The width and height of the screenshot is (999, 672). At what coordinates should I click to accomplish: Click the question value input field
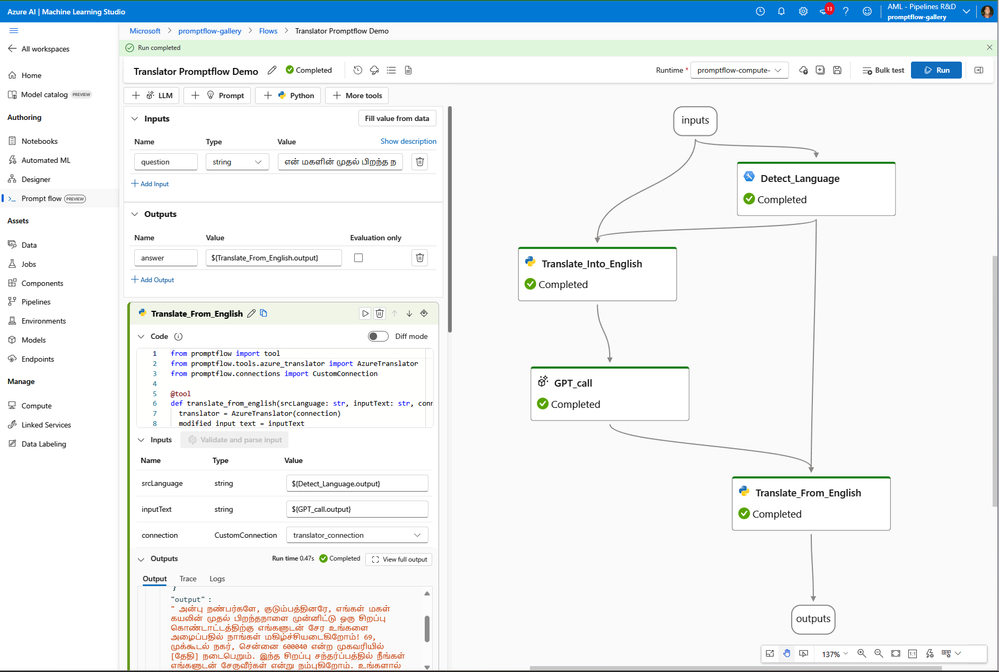pyautogui.click(x=340, y=162)
